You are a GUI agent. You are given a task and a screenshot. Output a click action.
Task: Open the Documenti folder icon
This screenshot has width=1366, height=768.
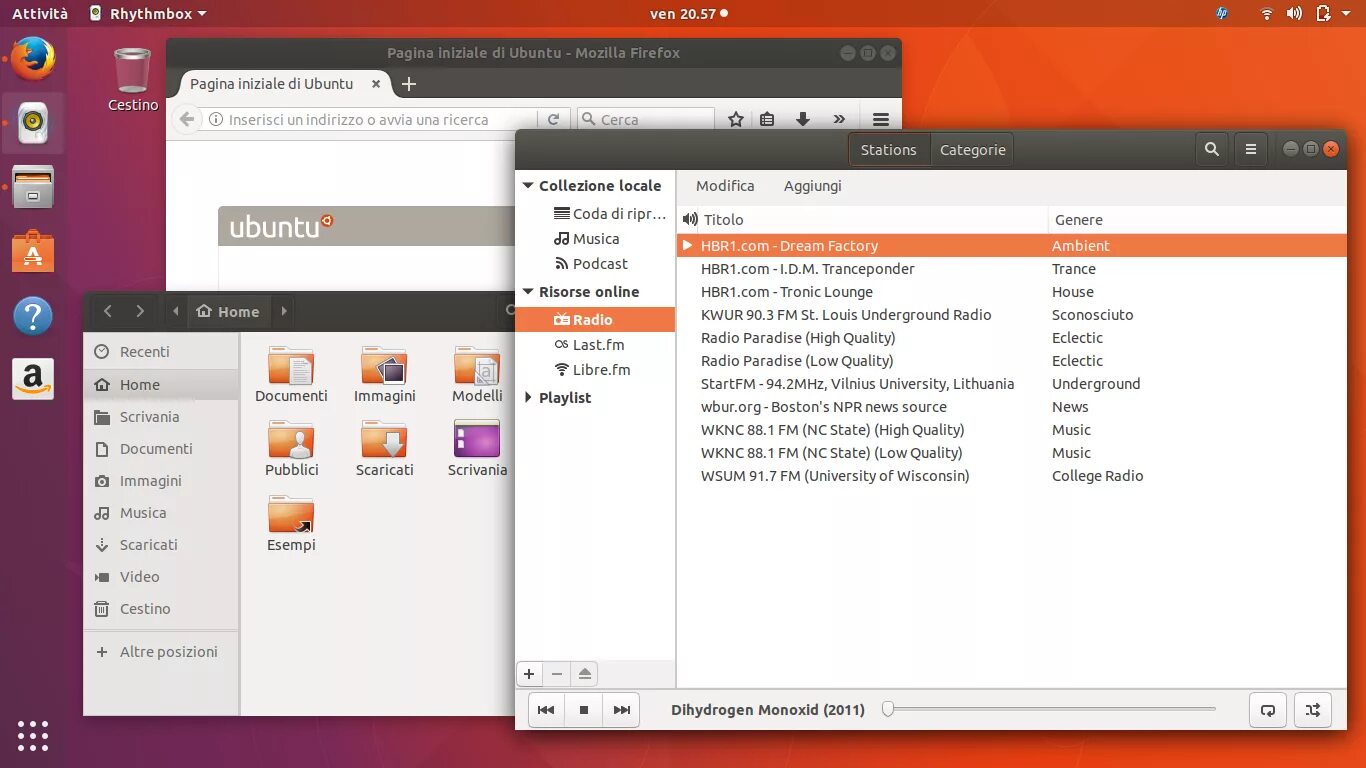pos(291,375)
